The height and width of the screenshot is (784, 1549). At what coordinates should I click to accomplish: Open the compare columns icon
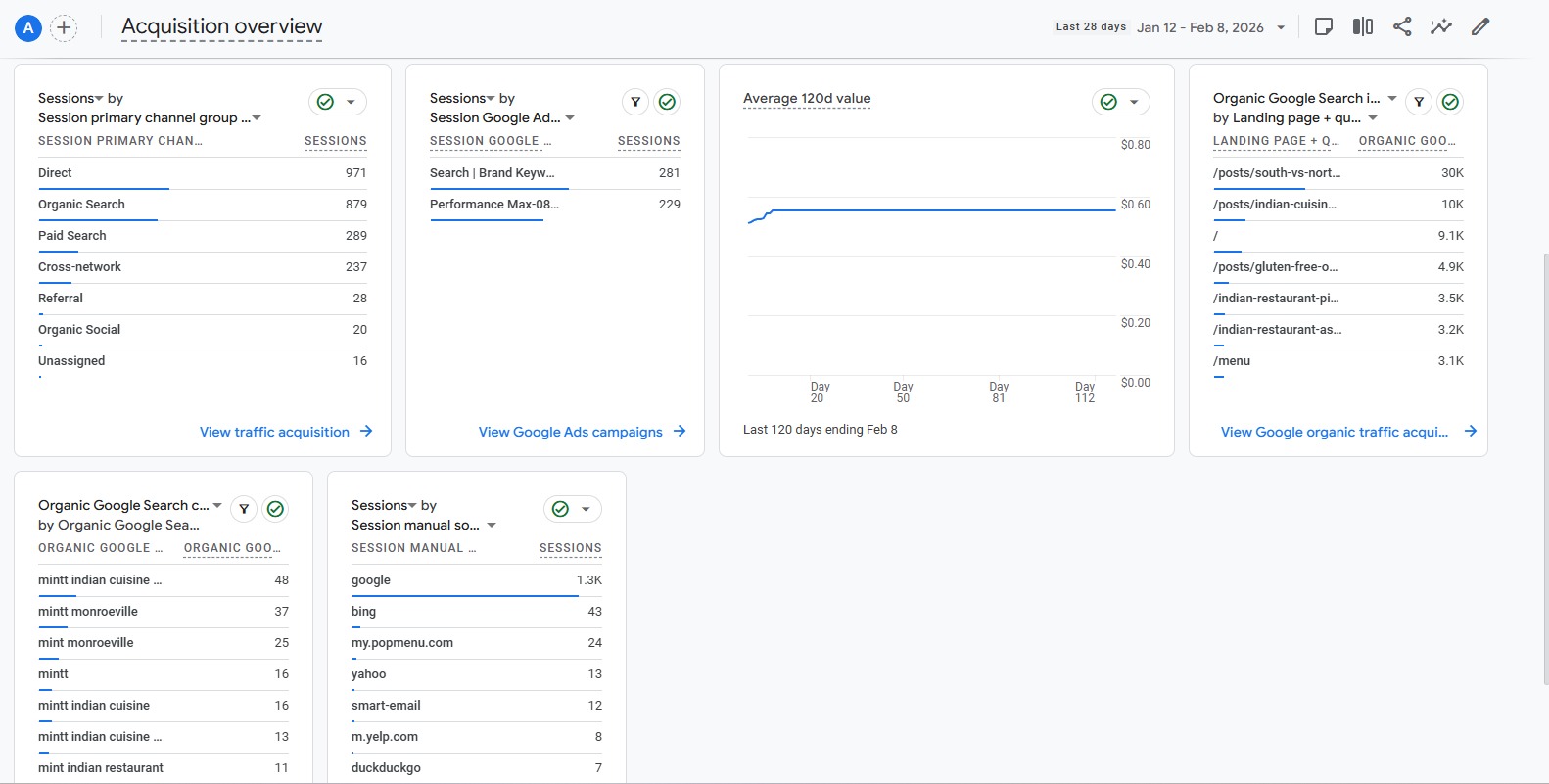pos(1362,27)
